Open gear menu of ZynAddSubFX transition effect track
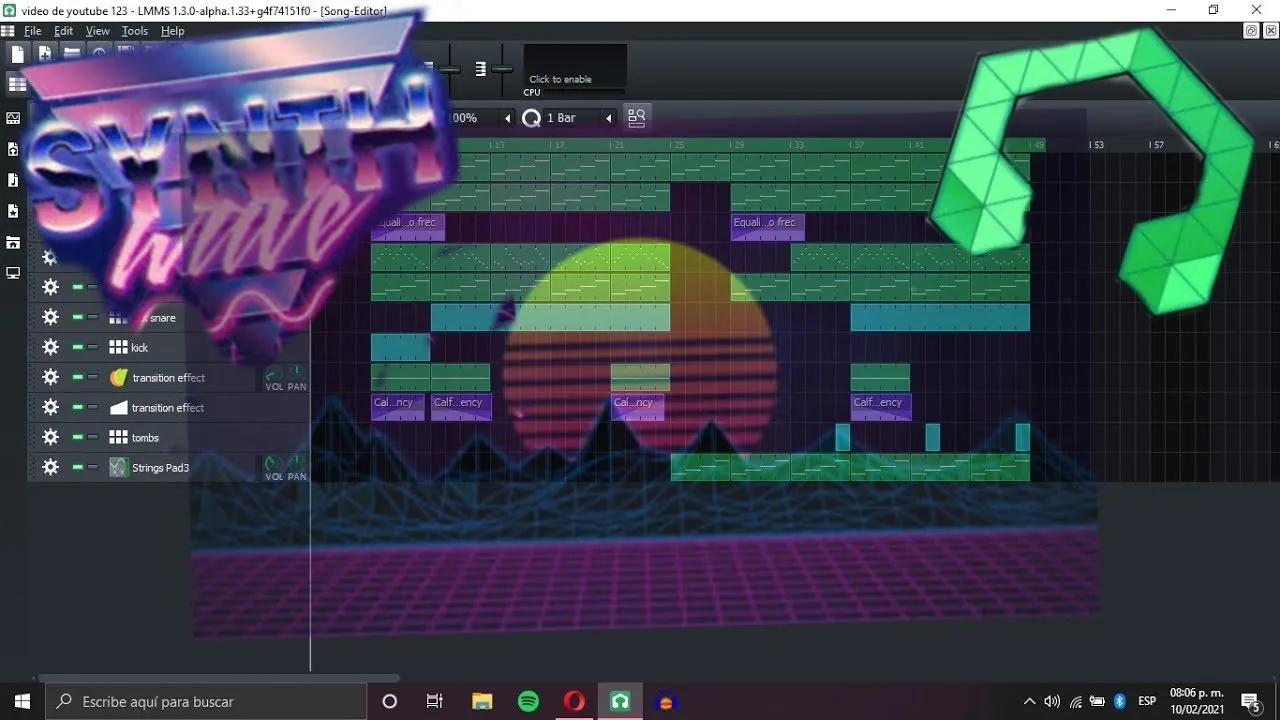 (x=50, y=377)
